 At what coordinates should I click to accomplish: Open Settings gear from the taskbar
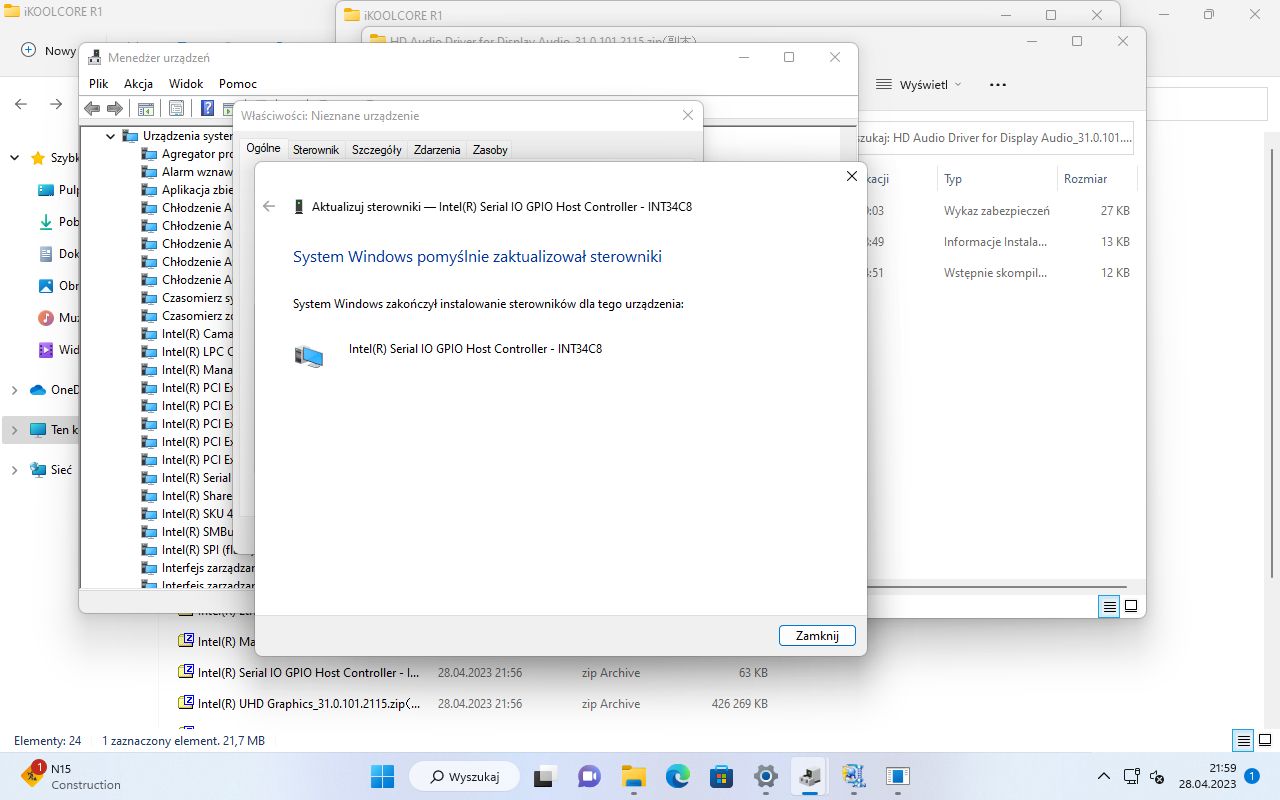click(766, 776)
